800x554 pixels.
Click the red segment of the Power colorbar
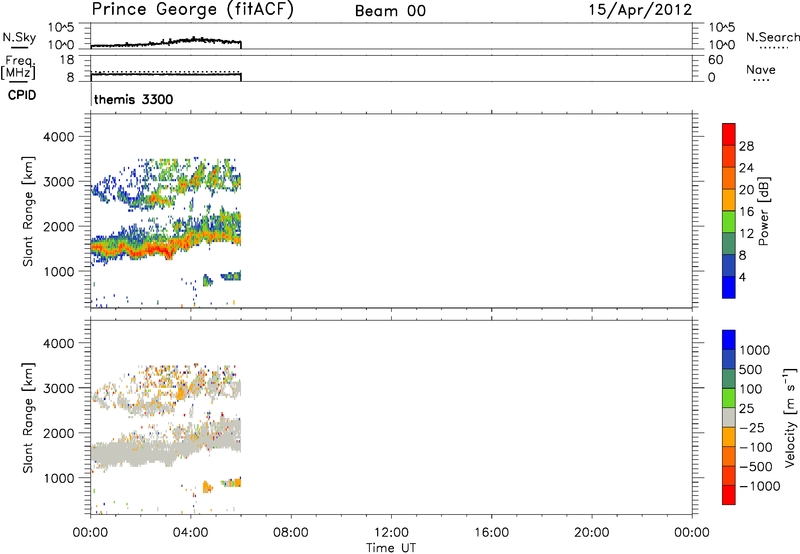729,134
